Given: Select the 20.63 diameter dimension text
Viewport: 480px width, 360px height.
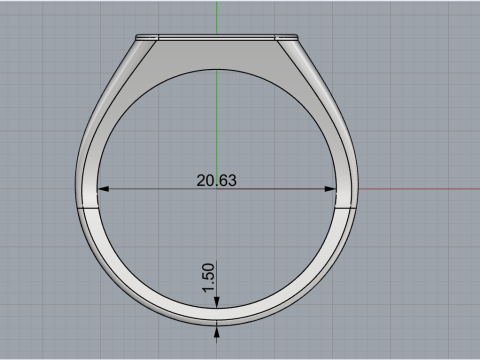Looking at the screenshot, I should point(217,180).
